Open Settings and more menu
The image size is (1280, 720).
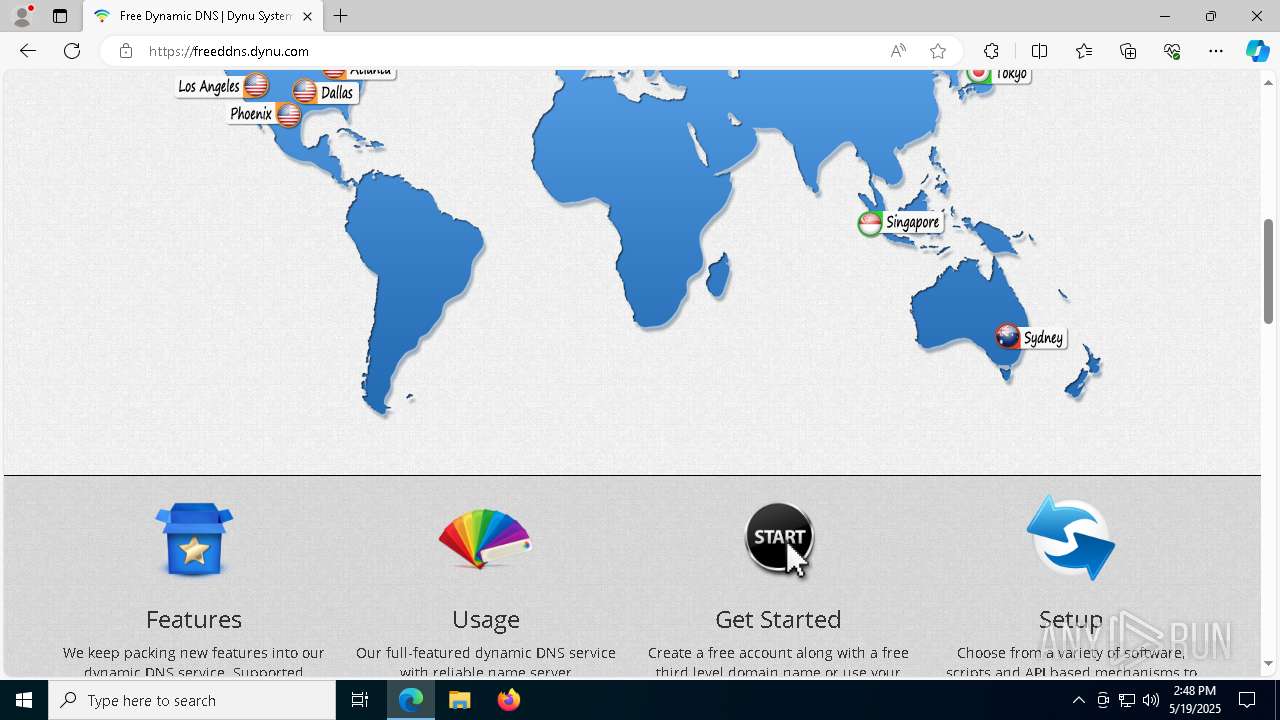[1216, 51]
